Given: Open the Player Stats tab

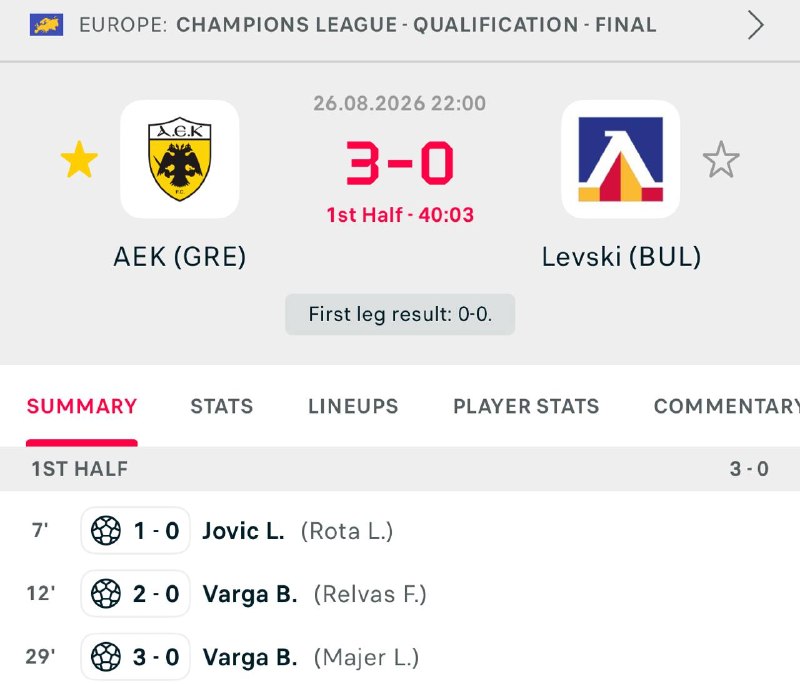Looking at the screenshot, I should coord(526,407).
